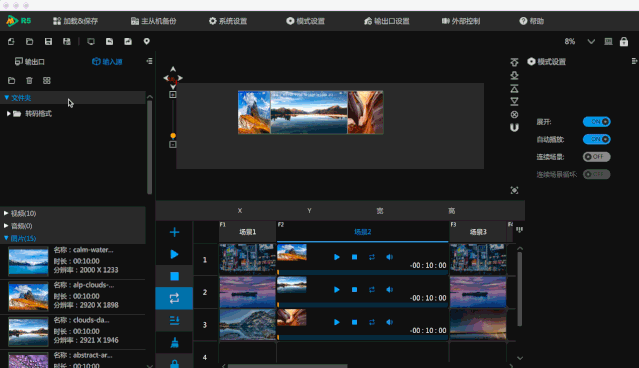This screenshot has width=639, height=368.
Task: Click the padlock icon beside the zoom percentage
Action: (x=624, y=42)
